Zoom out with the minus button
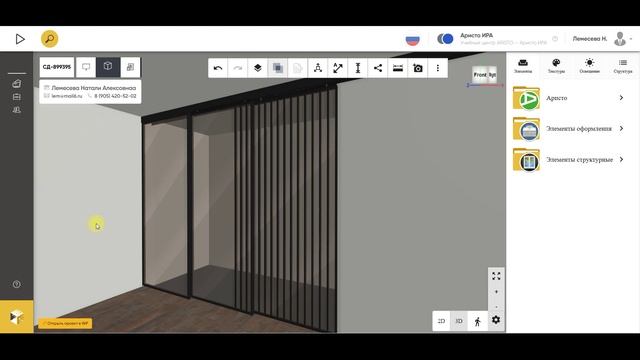The height and width of the screenshot is (360, 640). (496, 307)
